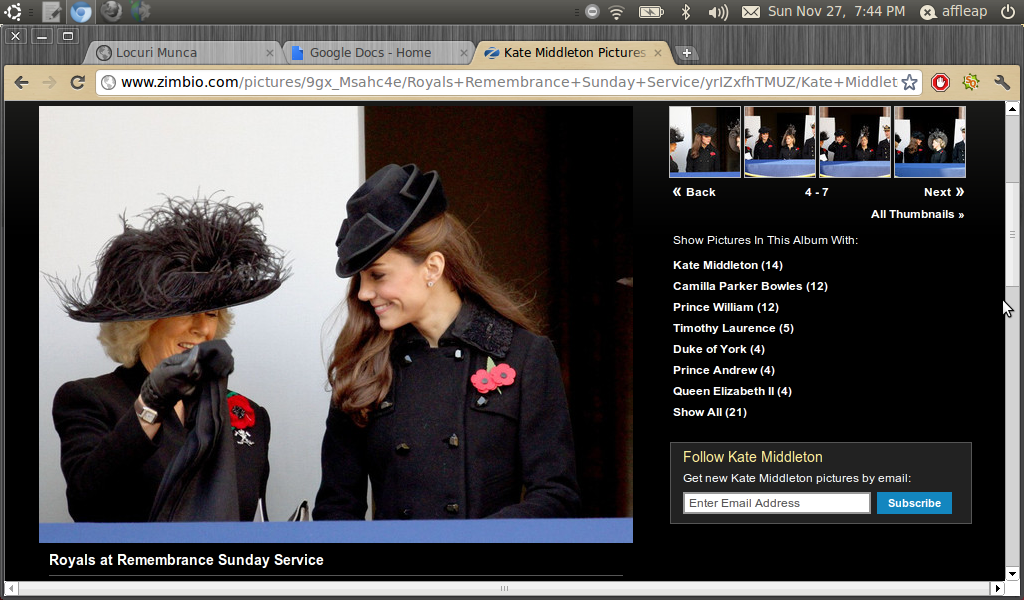Open the Ubuntu main menu logo
The width and height of the screenshot is (1024, 600).
(12, 11)
